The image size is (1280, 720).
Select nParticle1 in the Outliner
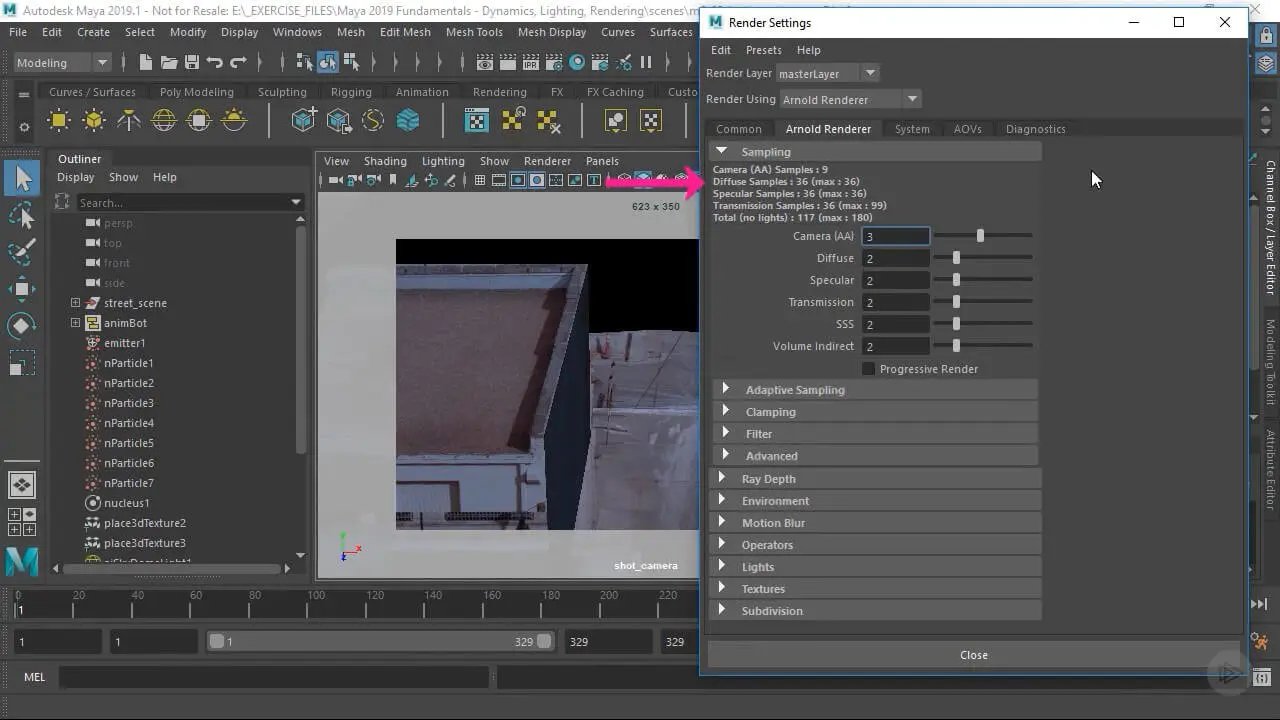(x=128, y=363)
